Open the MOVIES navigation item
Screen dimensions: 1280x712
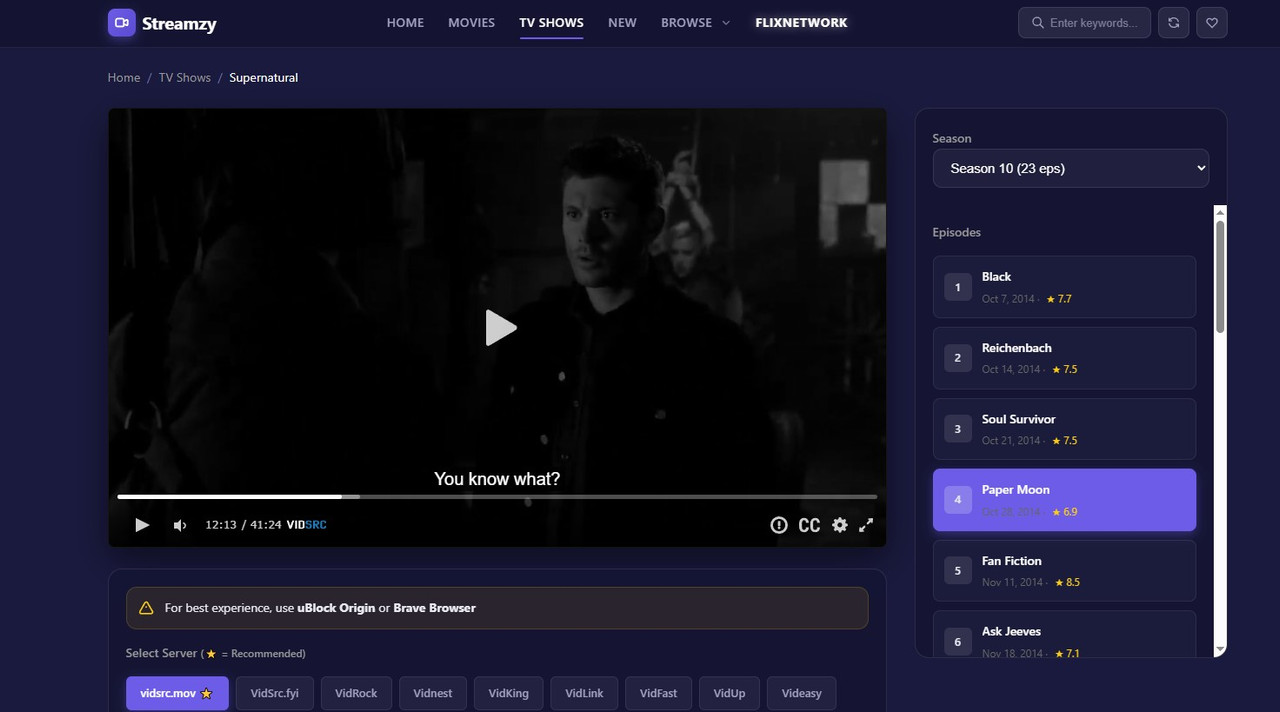tap(471, 22)
